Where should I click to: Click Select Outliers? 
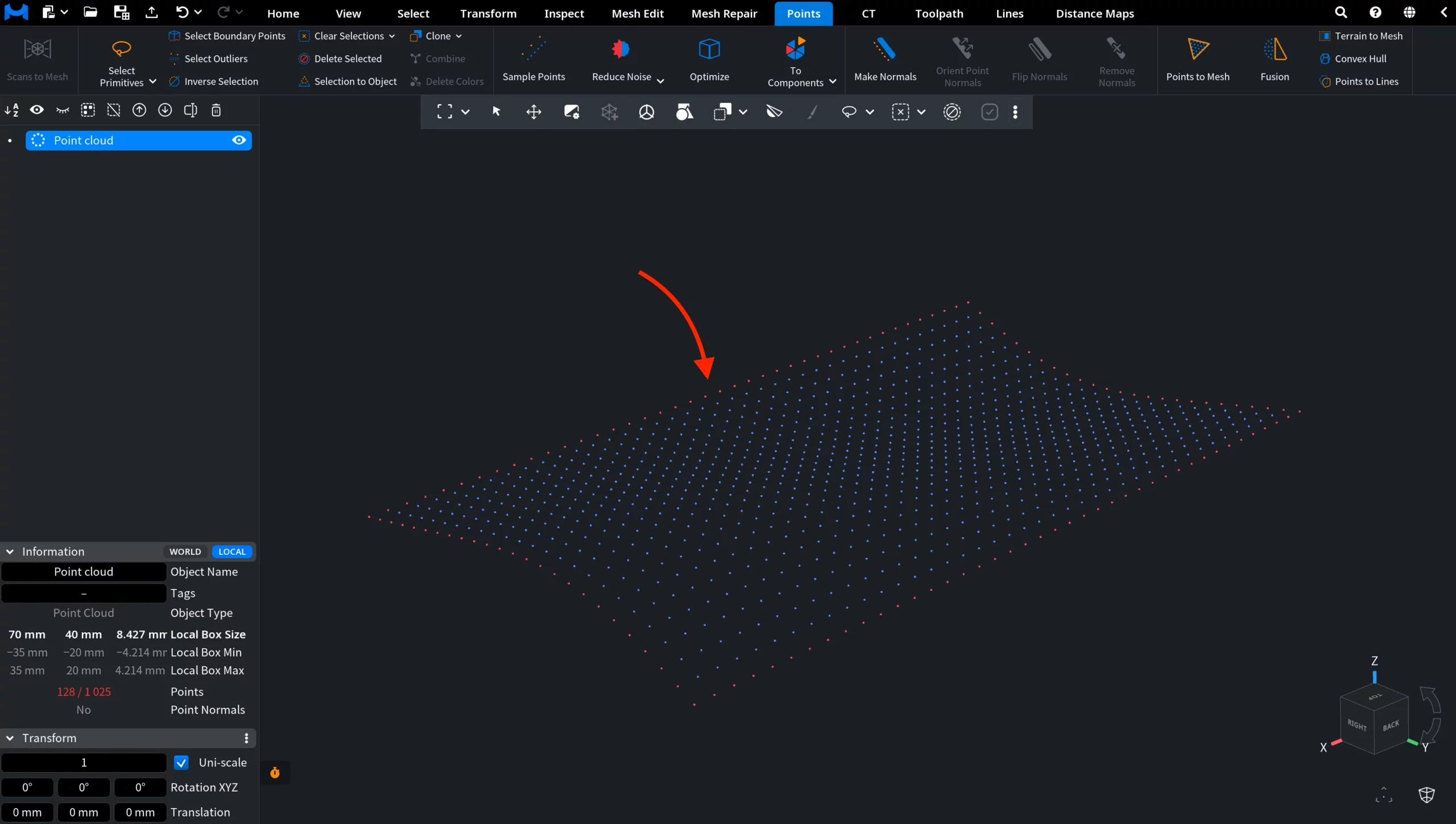coord(208,59)
